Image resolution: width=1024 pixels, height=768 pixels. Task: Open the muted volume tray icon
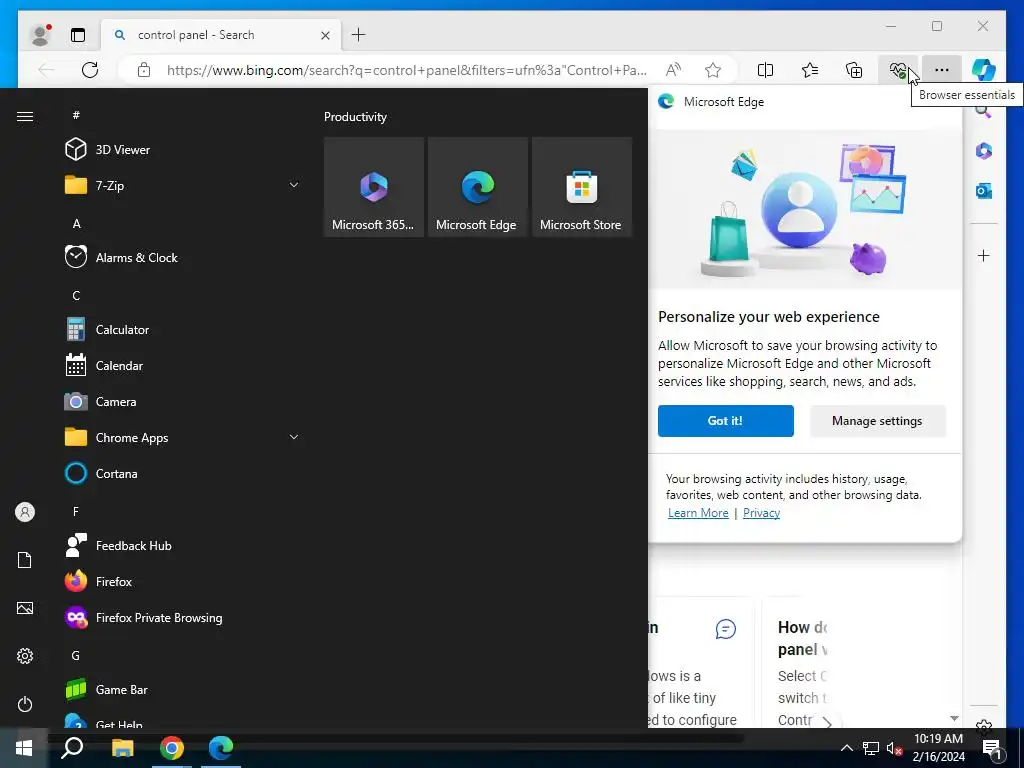(x=895, y=748)
